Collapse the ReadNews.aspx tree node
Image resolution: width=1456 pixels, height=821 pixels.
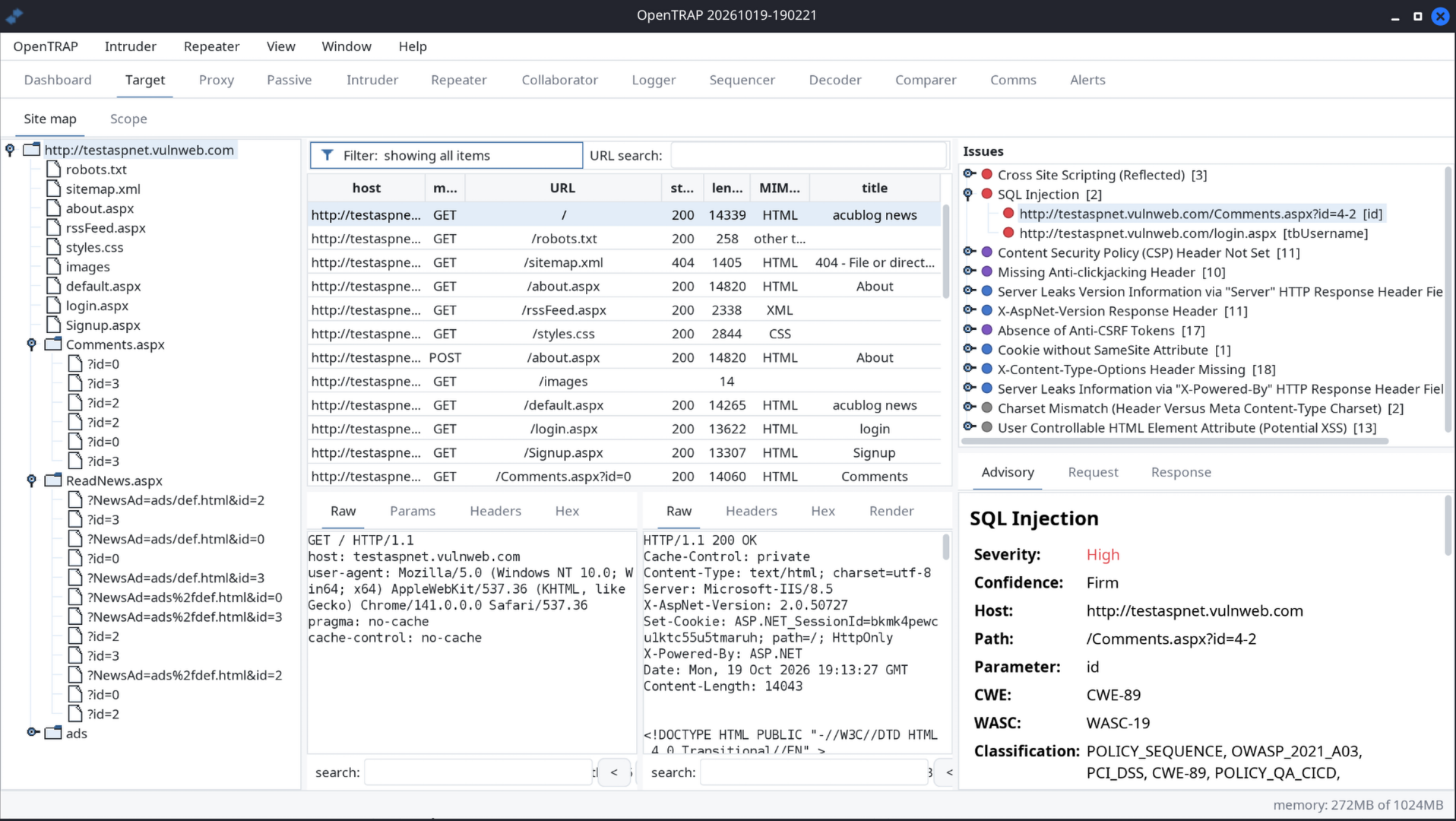(x=31, y=480)
